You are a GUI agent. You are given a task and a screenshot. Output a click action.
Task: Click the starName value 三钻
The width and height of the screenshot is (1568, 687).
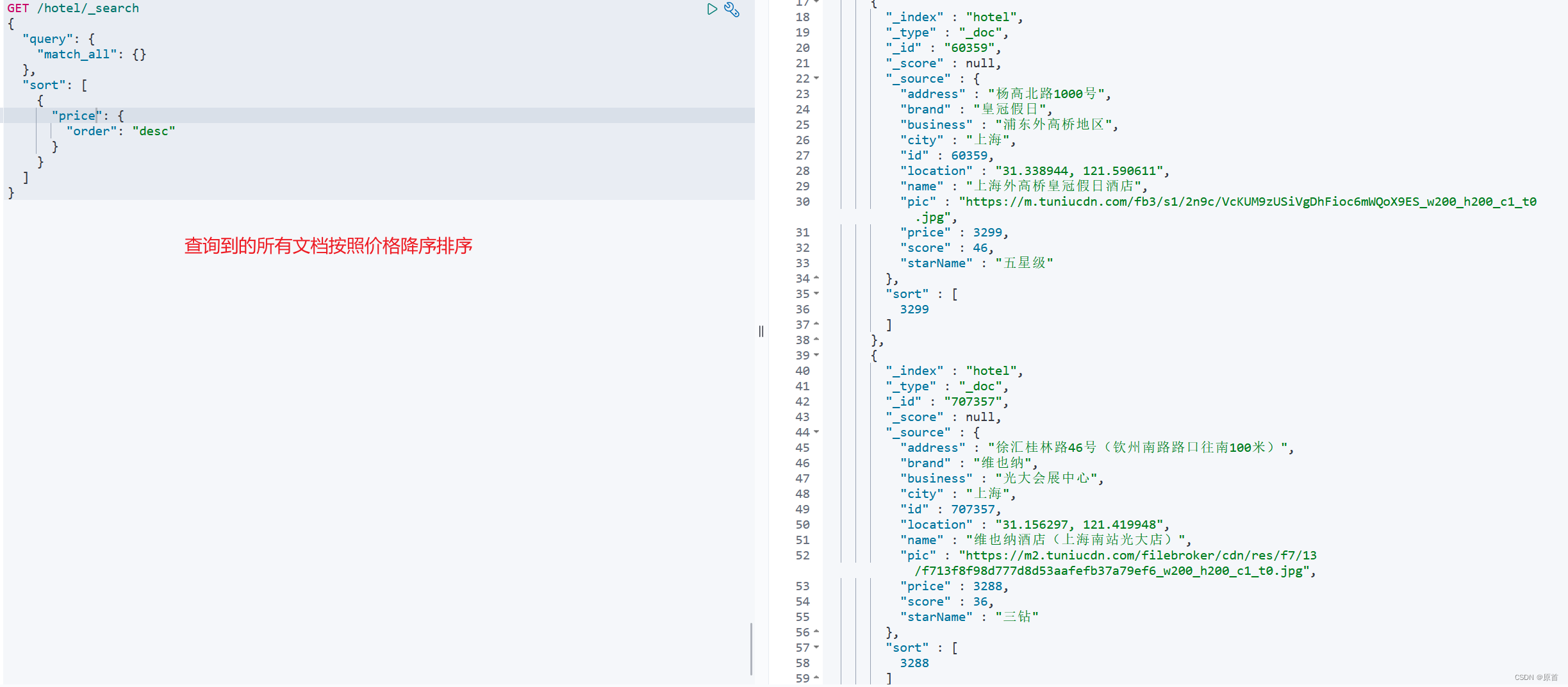pos(1017,617)
